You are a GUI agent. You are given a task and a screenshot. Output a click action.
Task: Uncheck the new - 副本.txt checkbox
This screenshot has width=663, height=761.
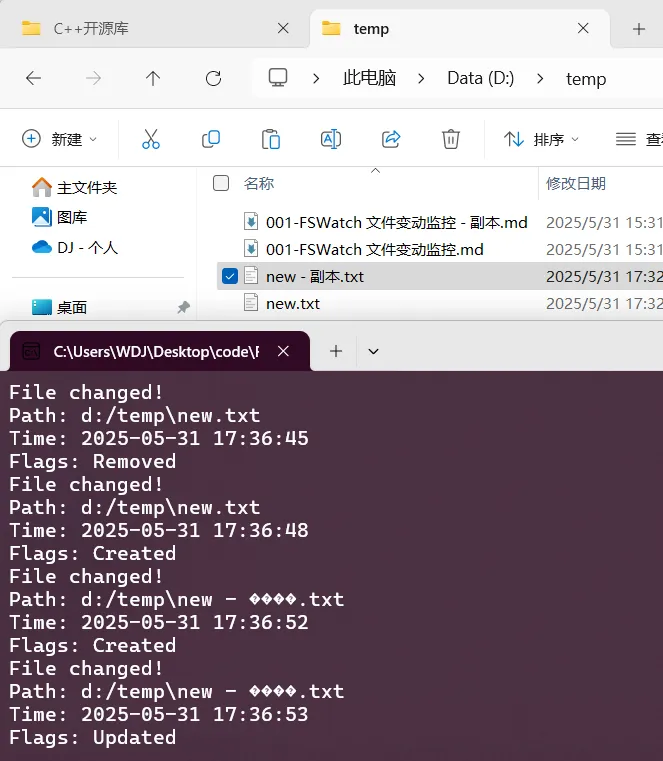[x=230, y=276]
